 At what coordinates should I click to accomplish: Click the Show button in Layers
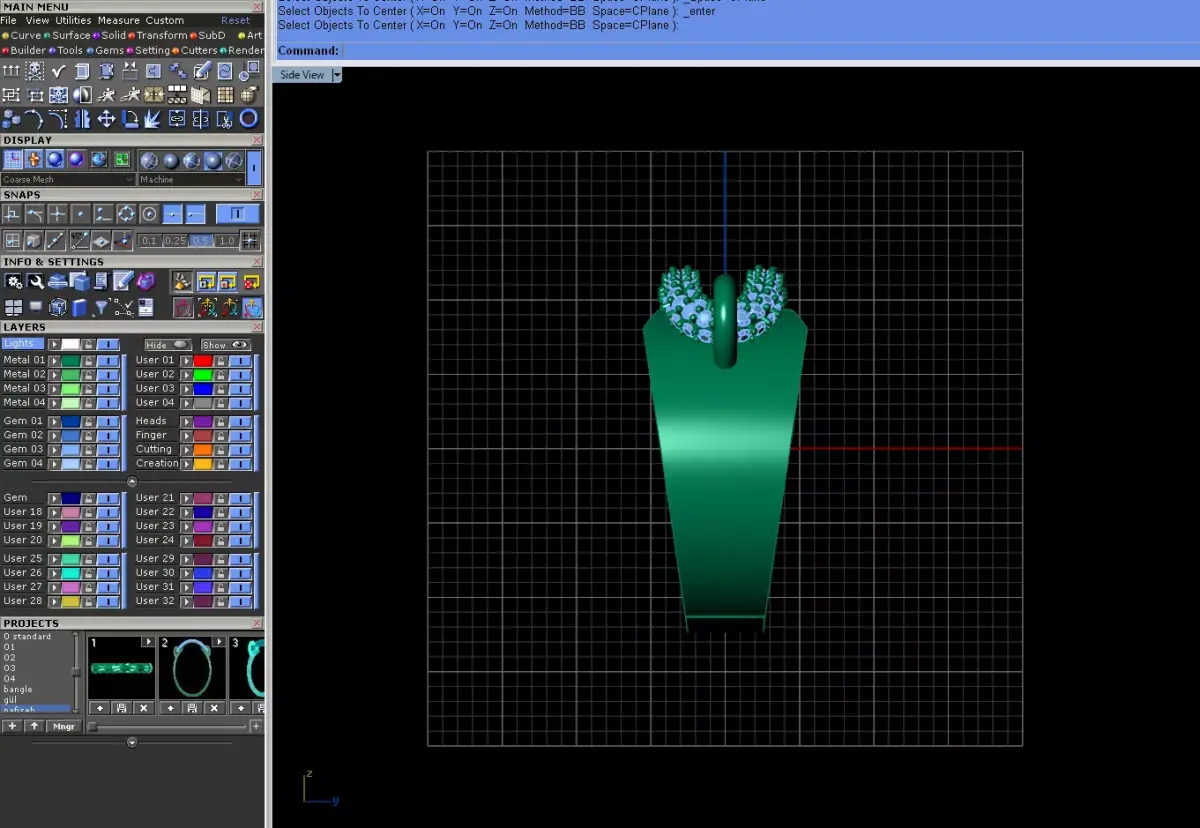(x=226, y=345)
